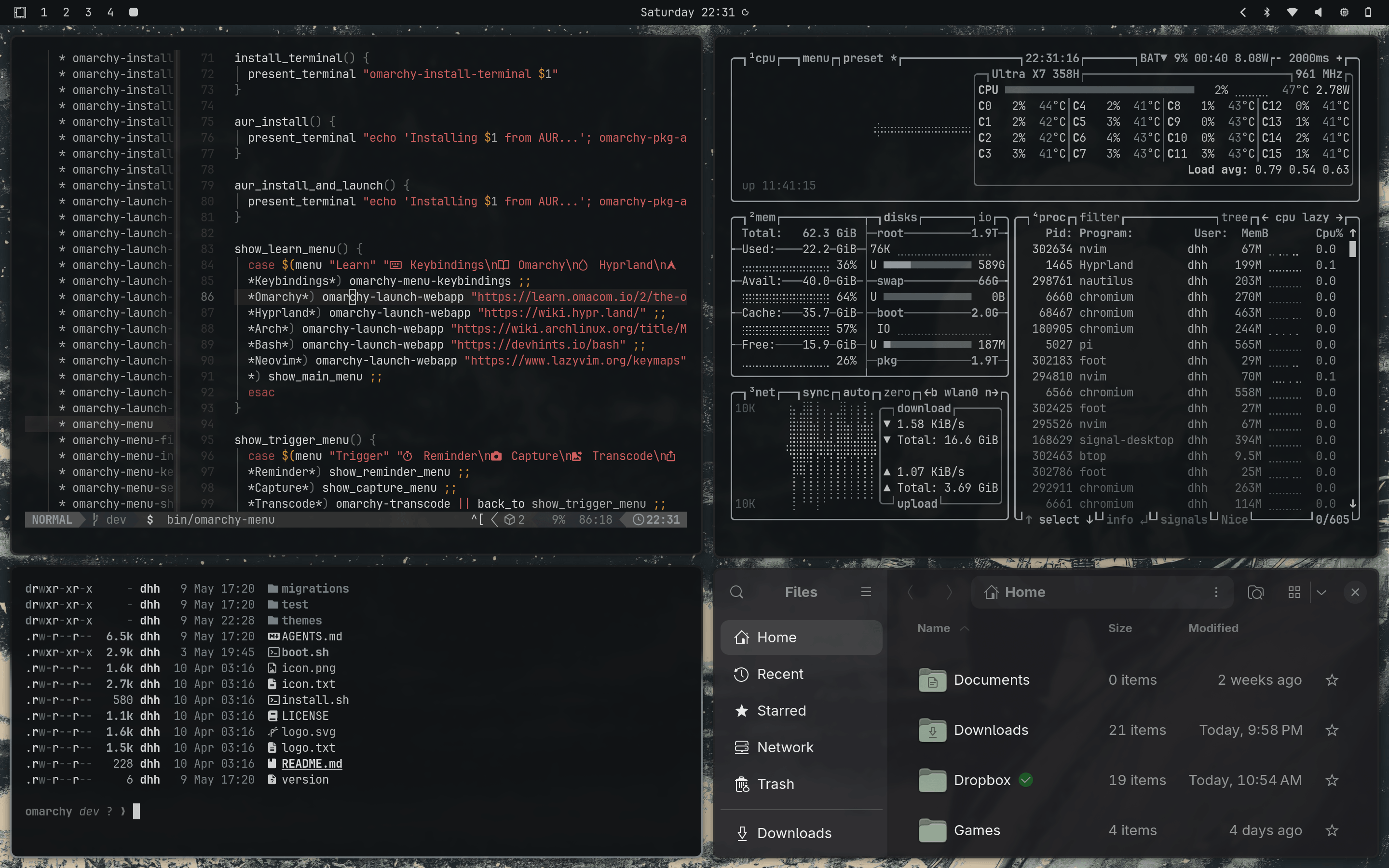Image resolution: width=1389 pixels, height=868 pixels.
Task: Open Network in the Files sidebar
Action: [x=801, y=747]
